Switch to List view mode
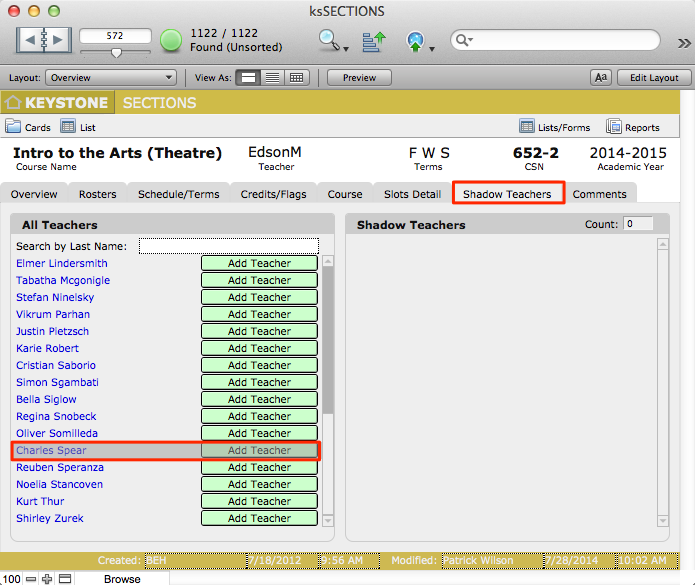 pyautogui.click(x=272, y=78)
